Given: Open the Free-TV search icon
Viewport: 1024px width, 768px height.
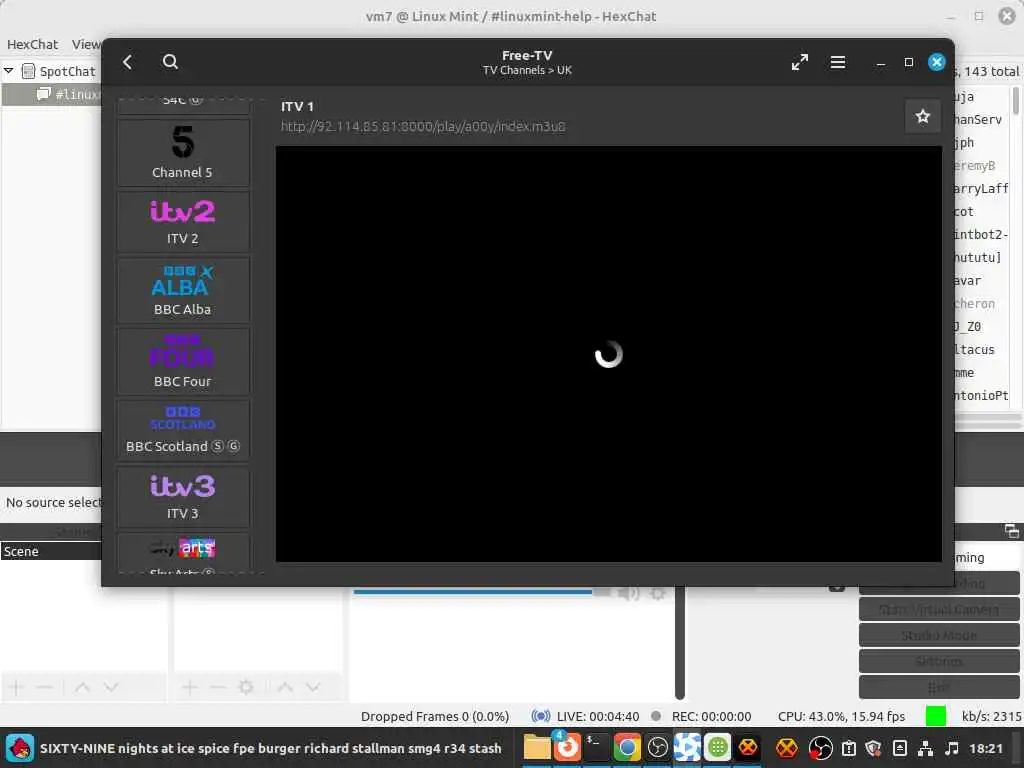Looking at the screenshot, I should tap(170, 62).
